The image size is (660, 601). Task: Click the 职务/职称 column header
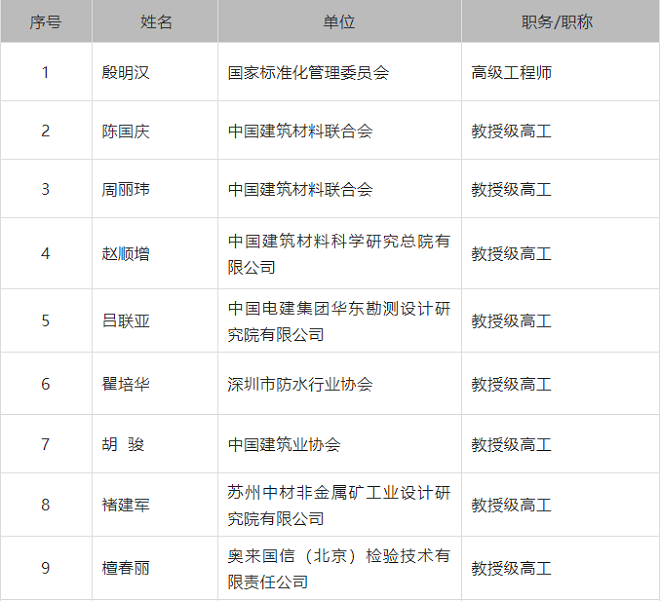(x=557, y=22)
